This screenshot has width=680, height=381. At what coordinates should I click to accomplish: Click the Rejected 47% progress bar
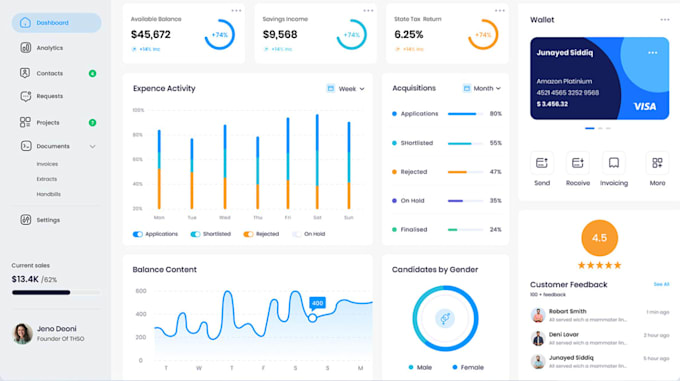coord(465,172)
